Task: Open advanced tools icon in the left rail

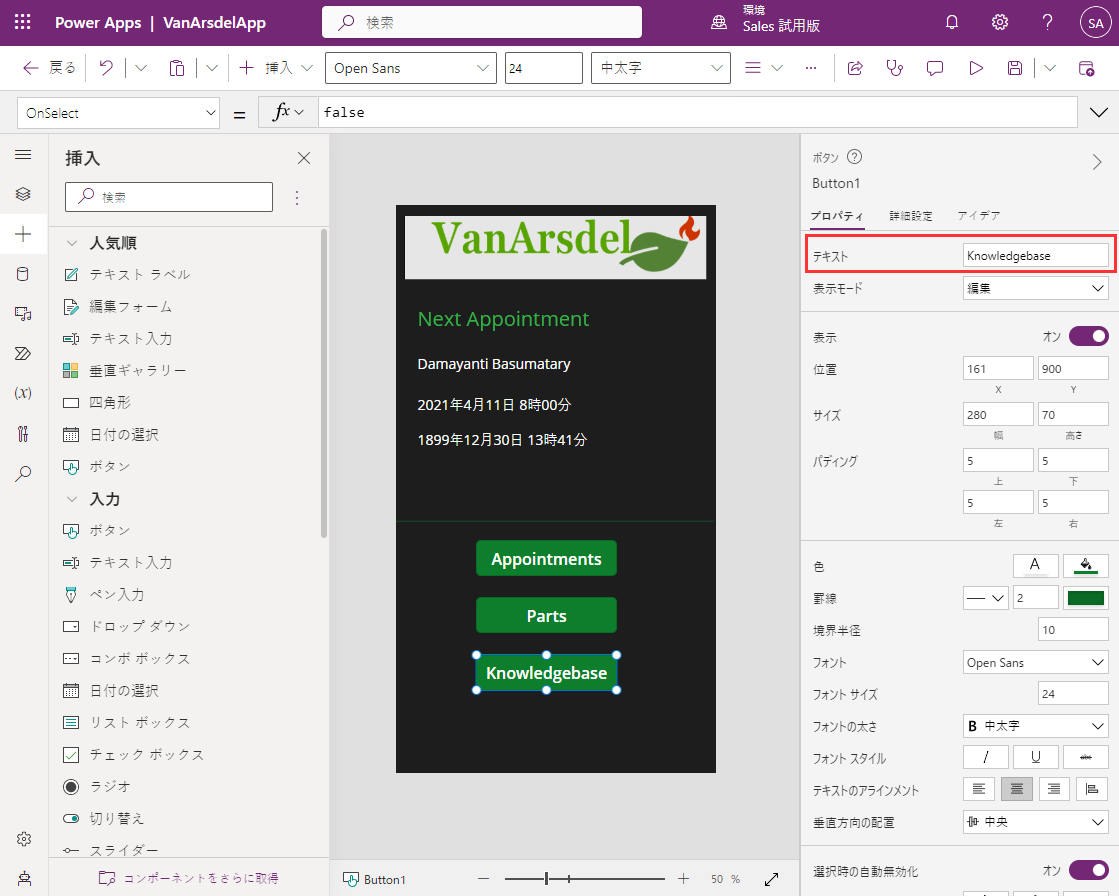Action: point(23,433)
